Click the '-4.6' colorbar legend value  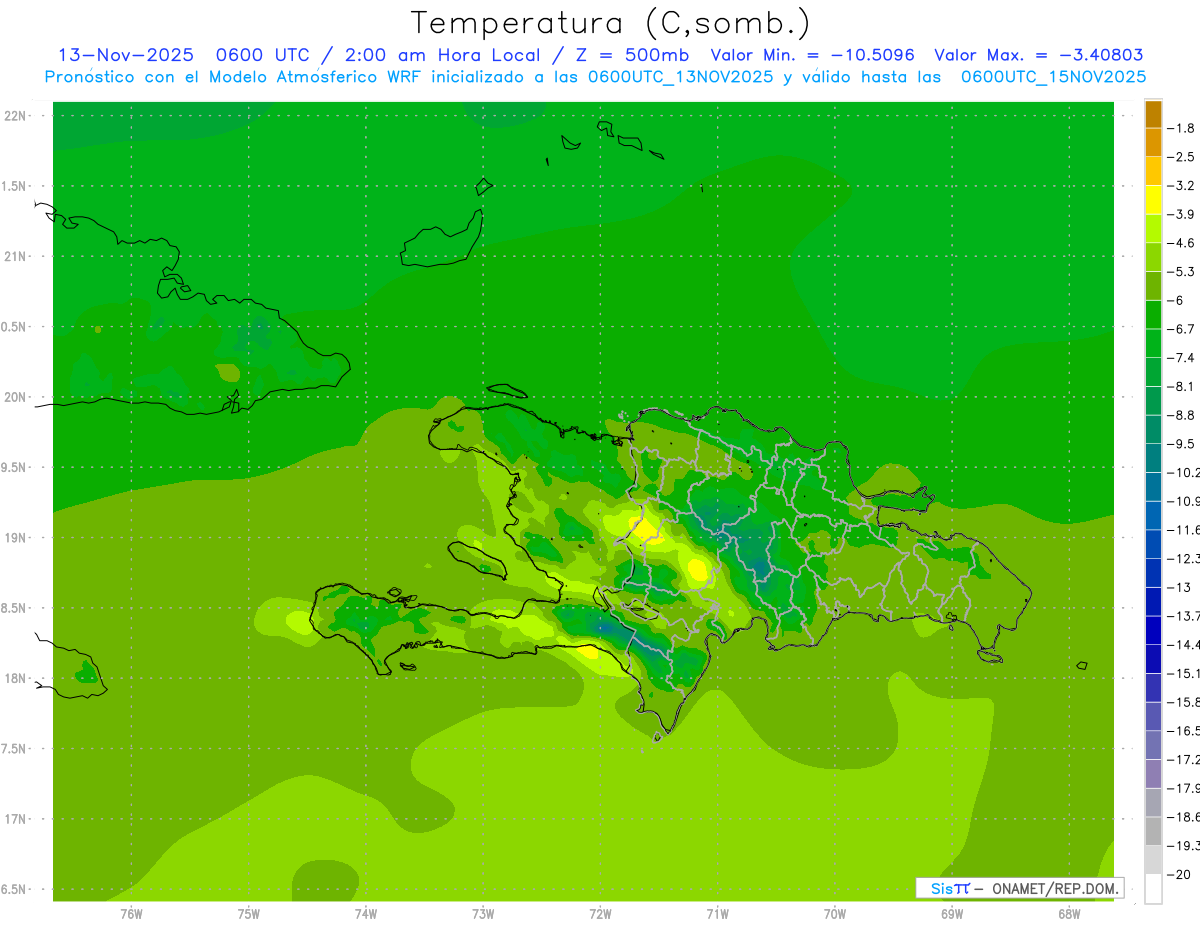click(1182, 243)
